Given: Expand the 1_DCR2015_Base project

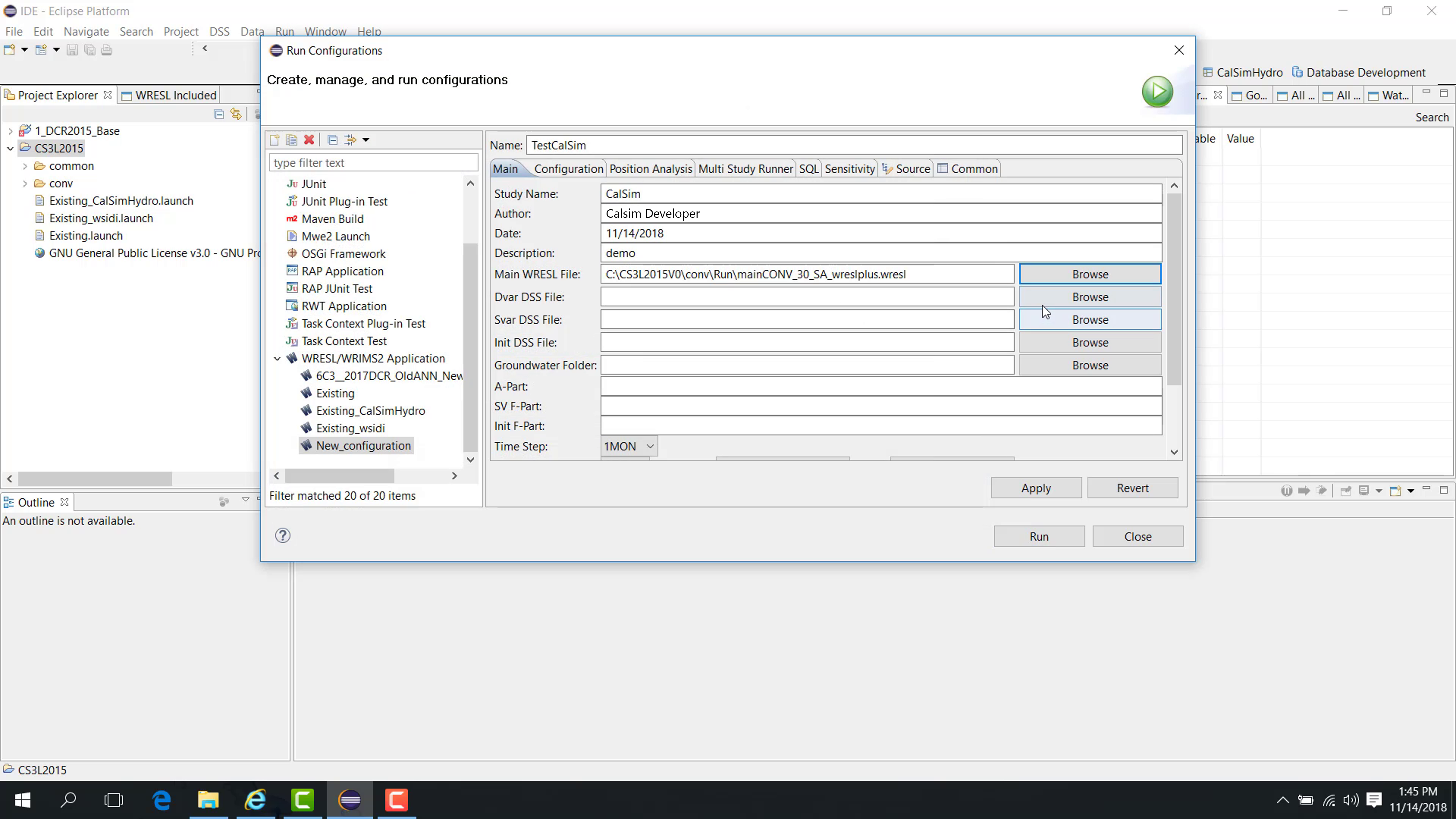Looking at the screenshot, I should coord(10,131).
